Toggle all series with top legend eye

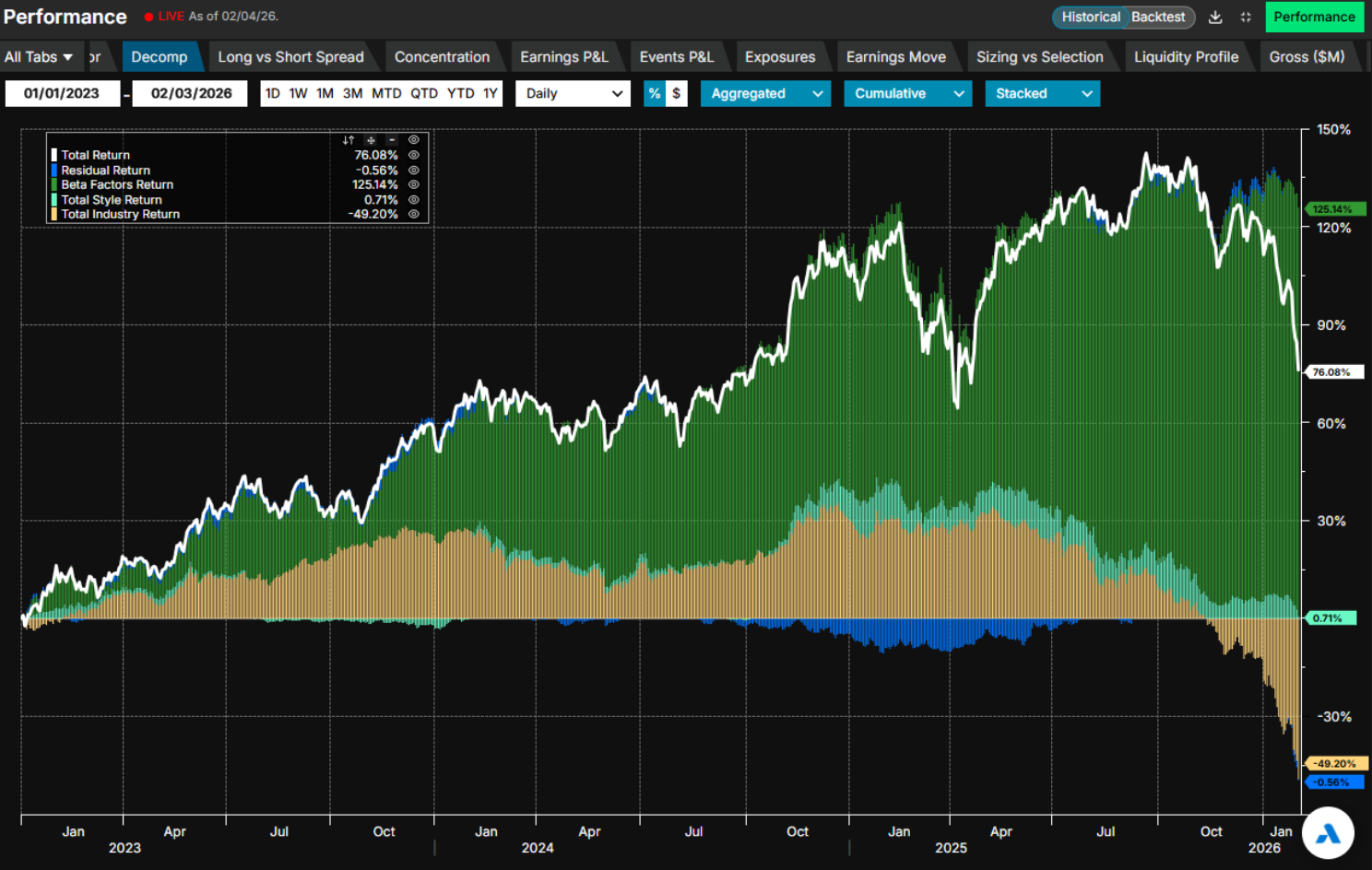pos(414,140)
